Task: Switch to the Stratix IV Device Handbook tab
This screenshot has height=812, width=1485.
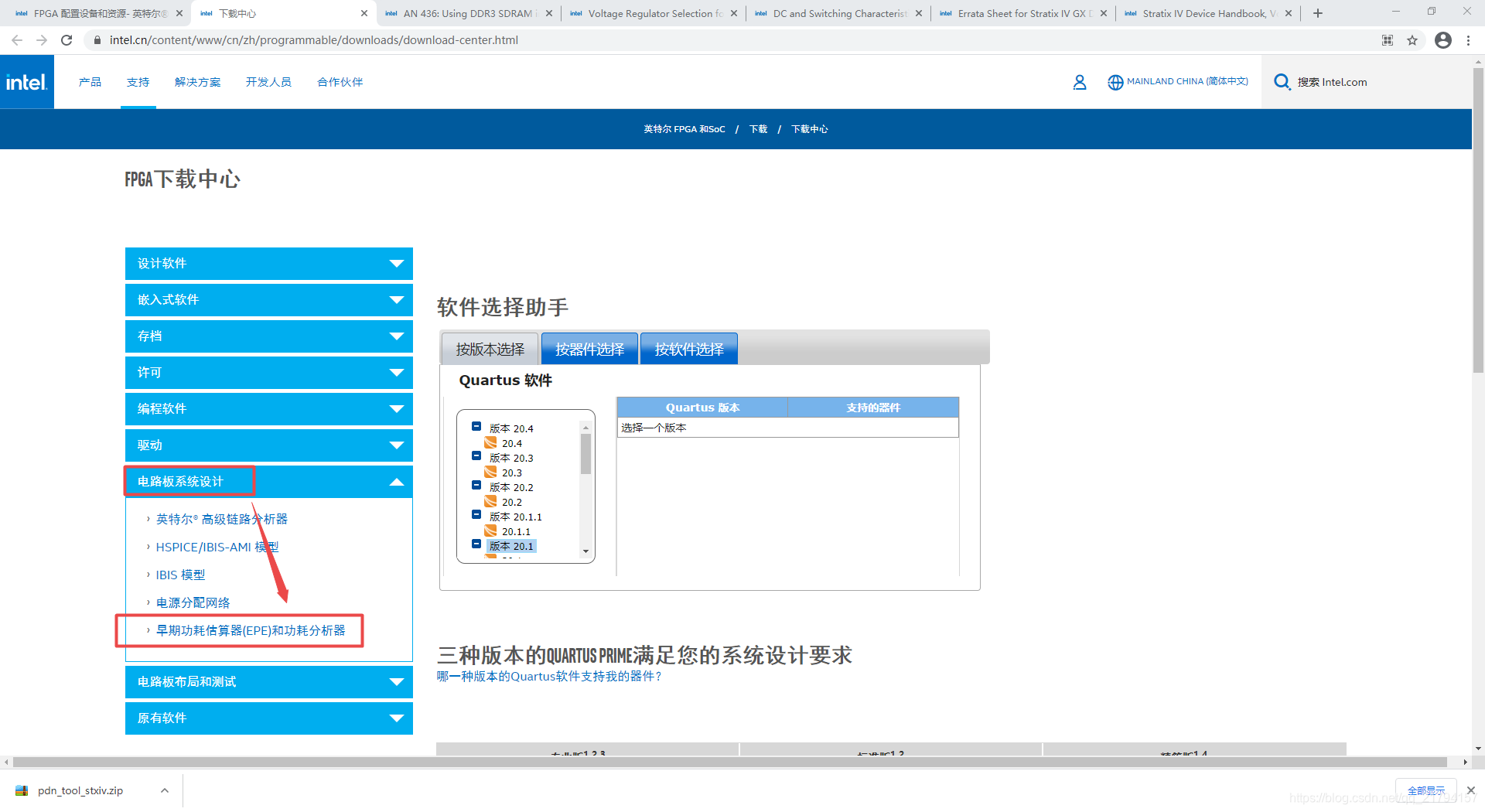Action: [x=1208, y=13]
